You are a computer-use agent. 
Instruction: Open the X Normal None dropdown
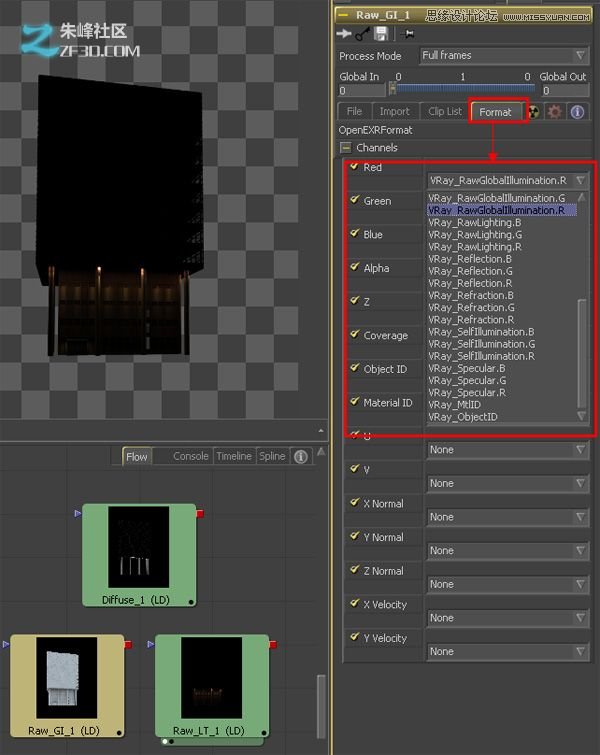[508, 517]
